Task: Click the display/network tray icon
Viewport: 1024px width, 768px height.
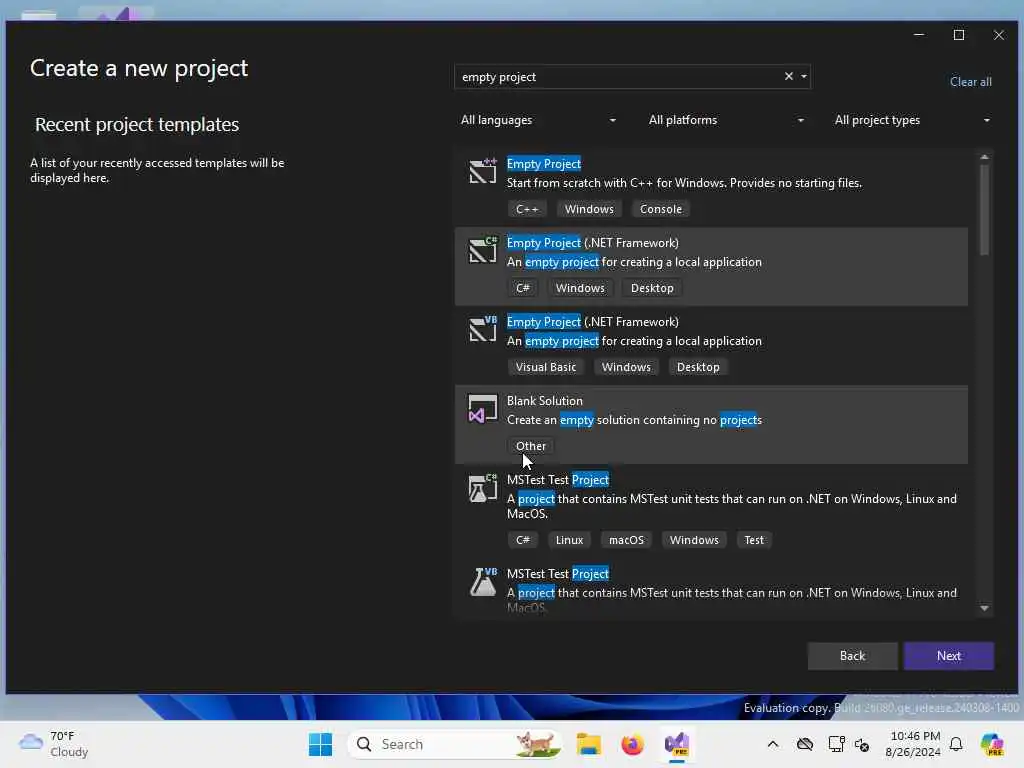Action: (x=836, y=744)
